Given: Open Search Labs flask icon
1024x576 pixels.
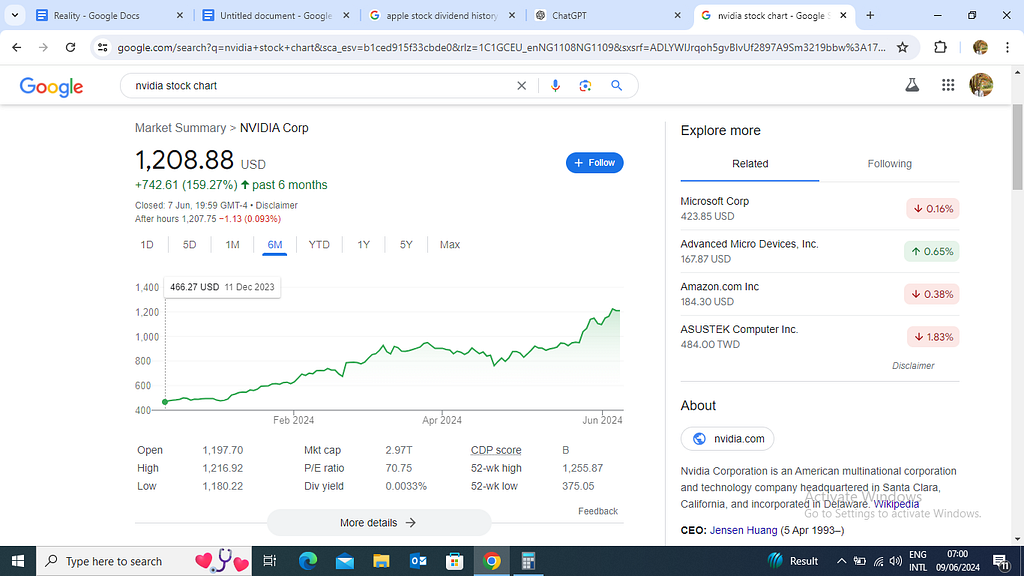Looking at the screenshot, I should 912,85.
